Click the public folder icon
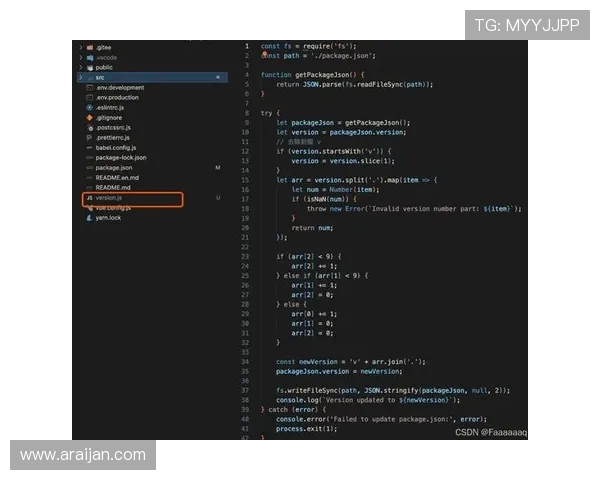The width and height of the screenshot is (600, 480). coord(89,67)
